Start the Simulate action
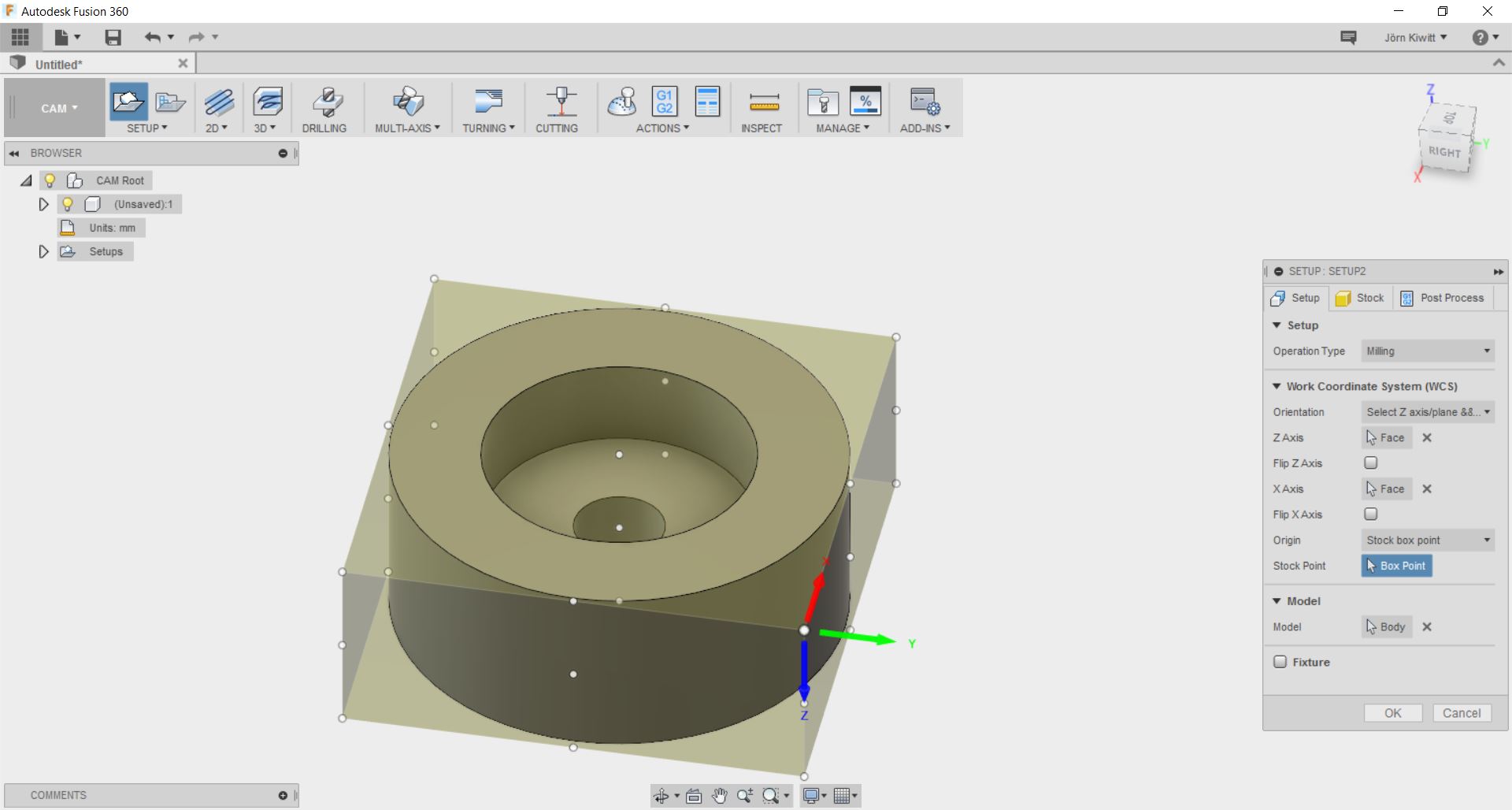 [x=621, y=102]
